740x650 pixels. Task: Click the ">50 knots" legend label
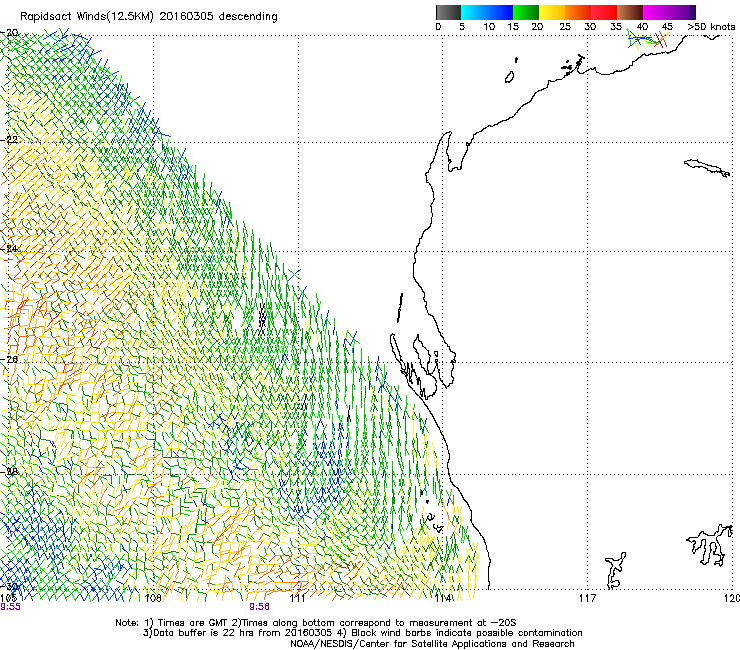[x=711, y=27]
